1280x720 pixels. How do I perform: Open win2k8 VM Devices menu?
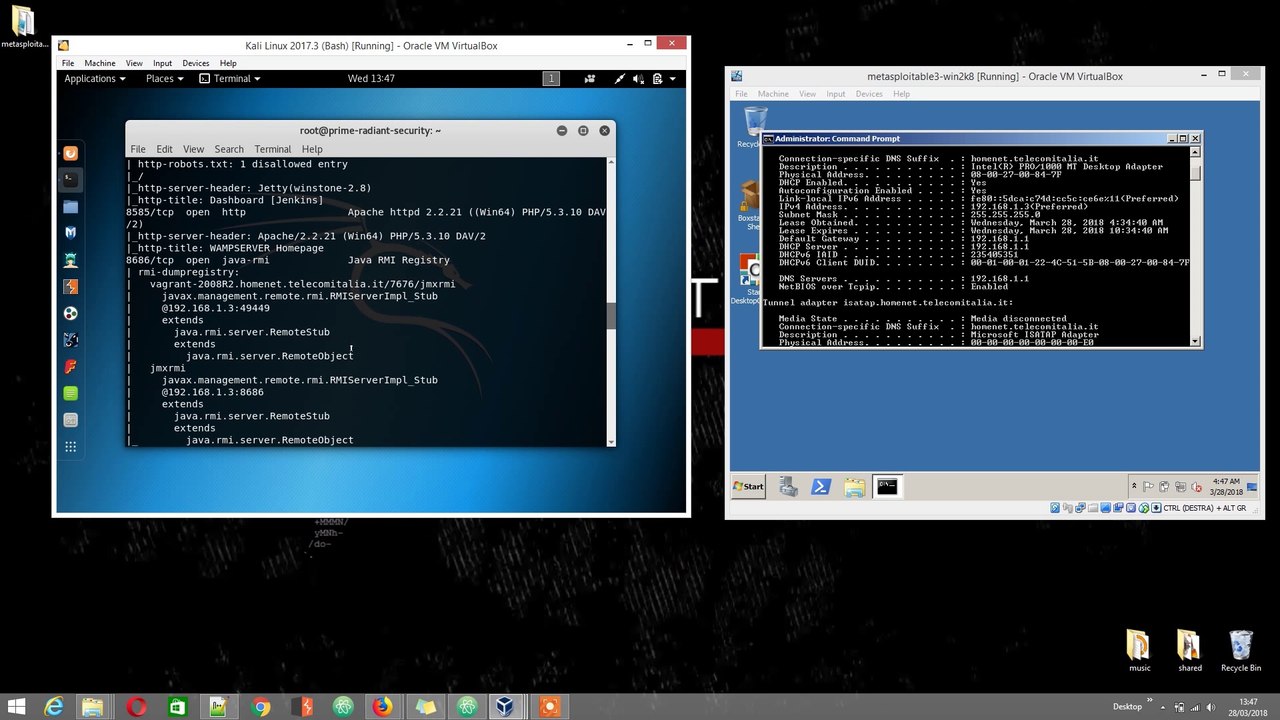(x=869, y=94)
